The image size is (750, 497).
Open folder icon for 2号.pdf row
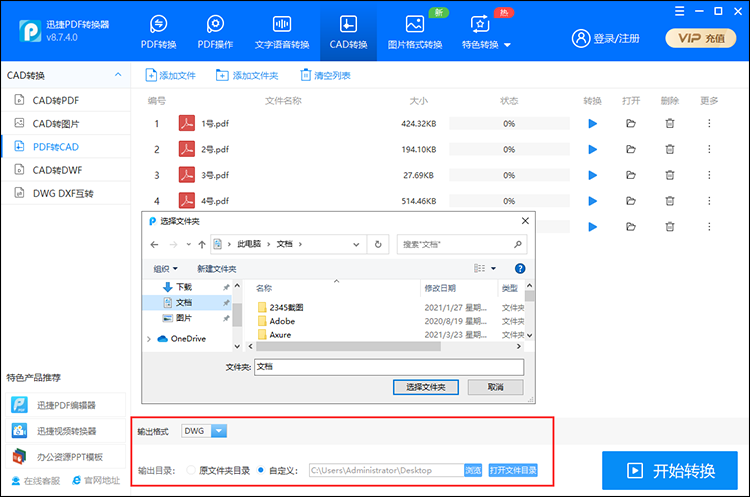coord(631,149)
